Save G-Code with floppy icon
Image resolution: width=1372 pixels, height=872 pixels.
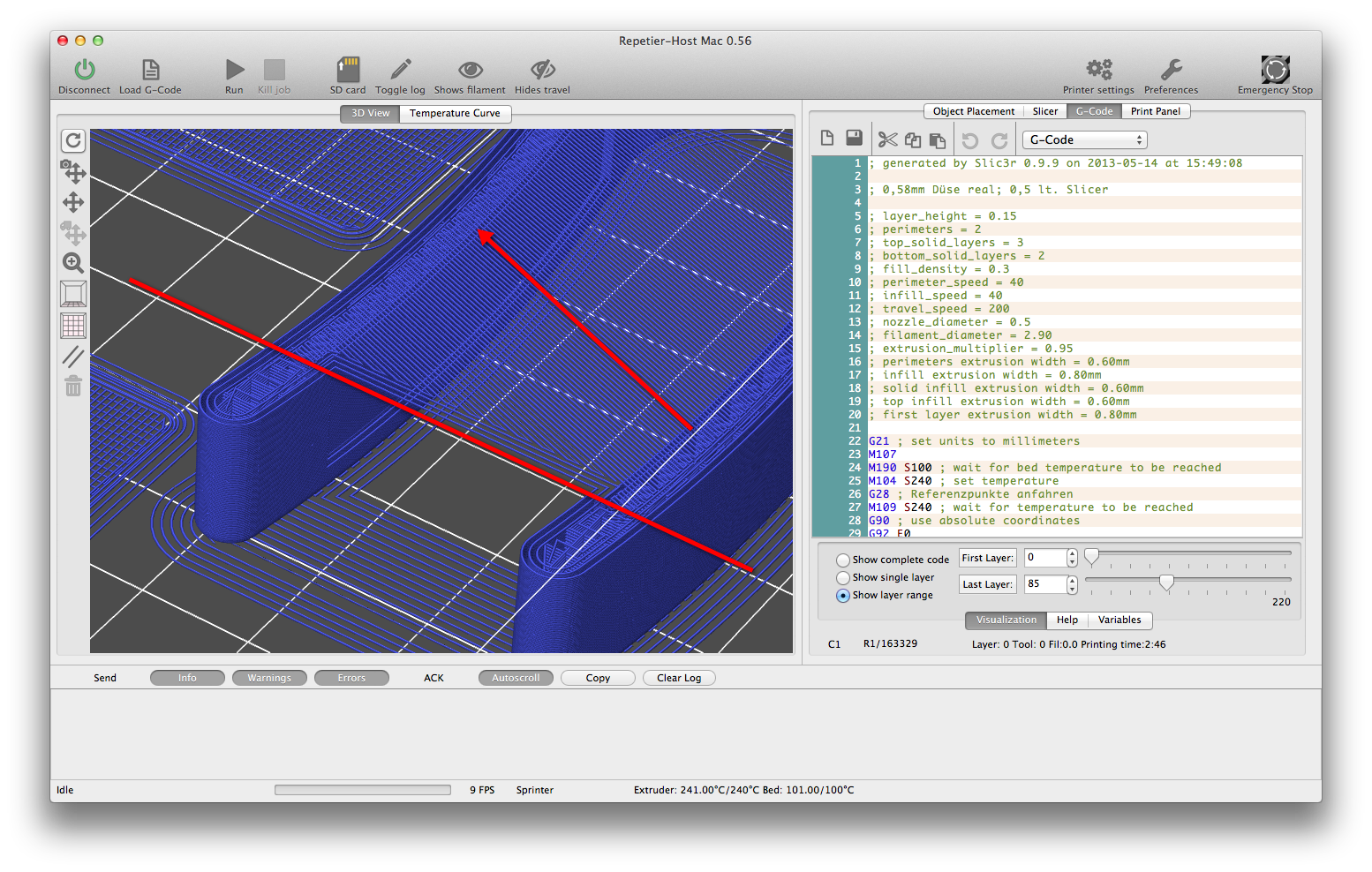(854, 139)
